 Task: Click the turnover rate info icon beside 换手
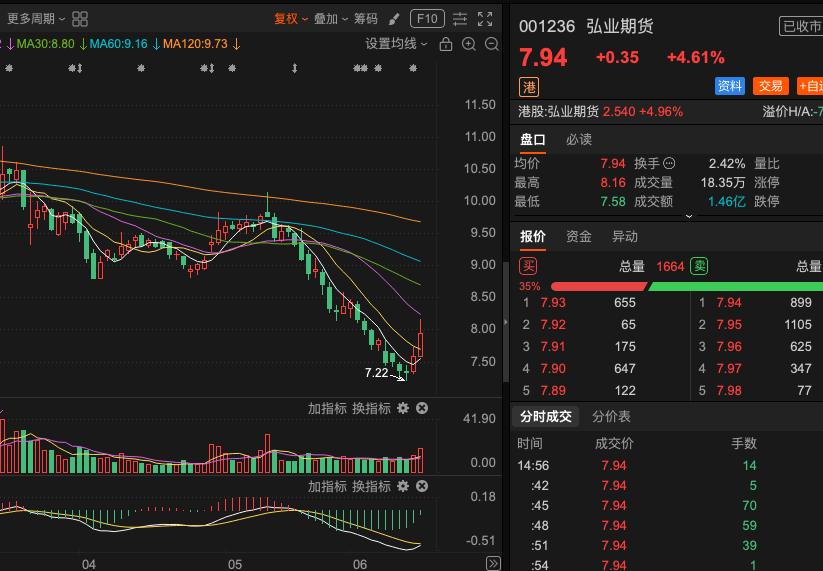coord(669,164)
